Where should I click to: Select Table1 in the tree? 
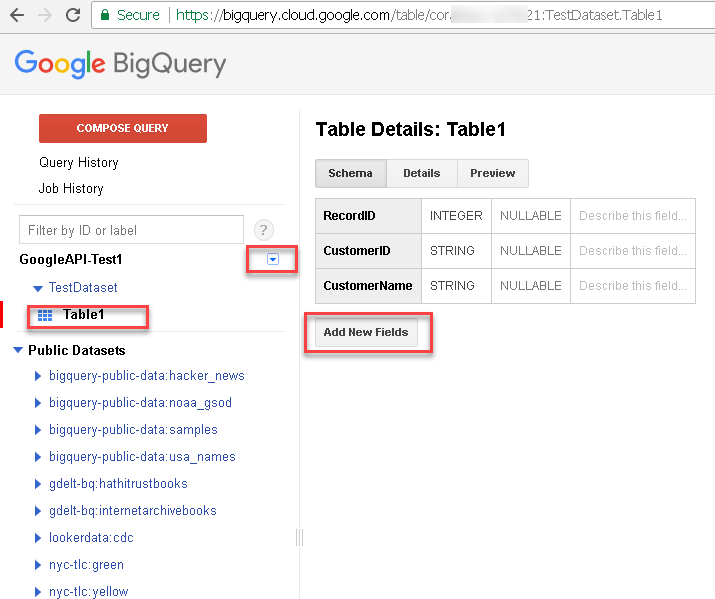[84, 315]
